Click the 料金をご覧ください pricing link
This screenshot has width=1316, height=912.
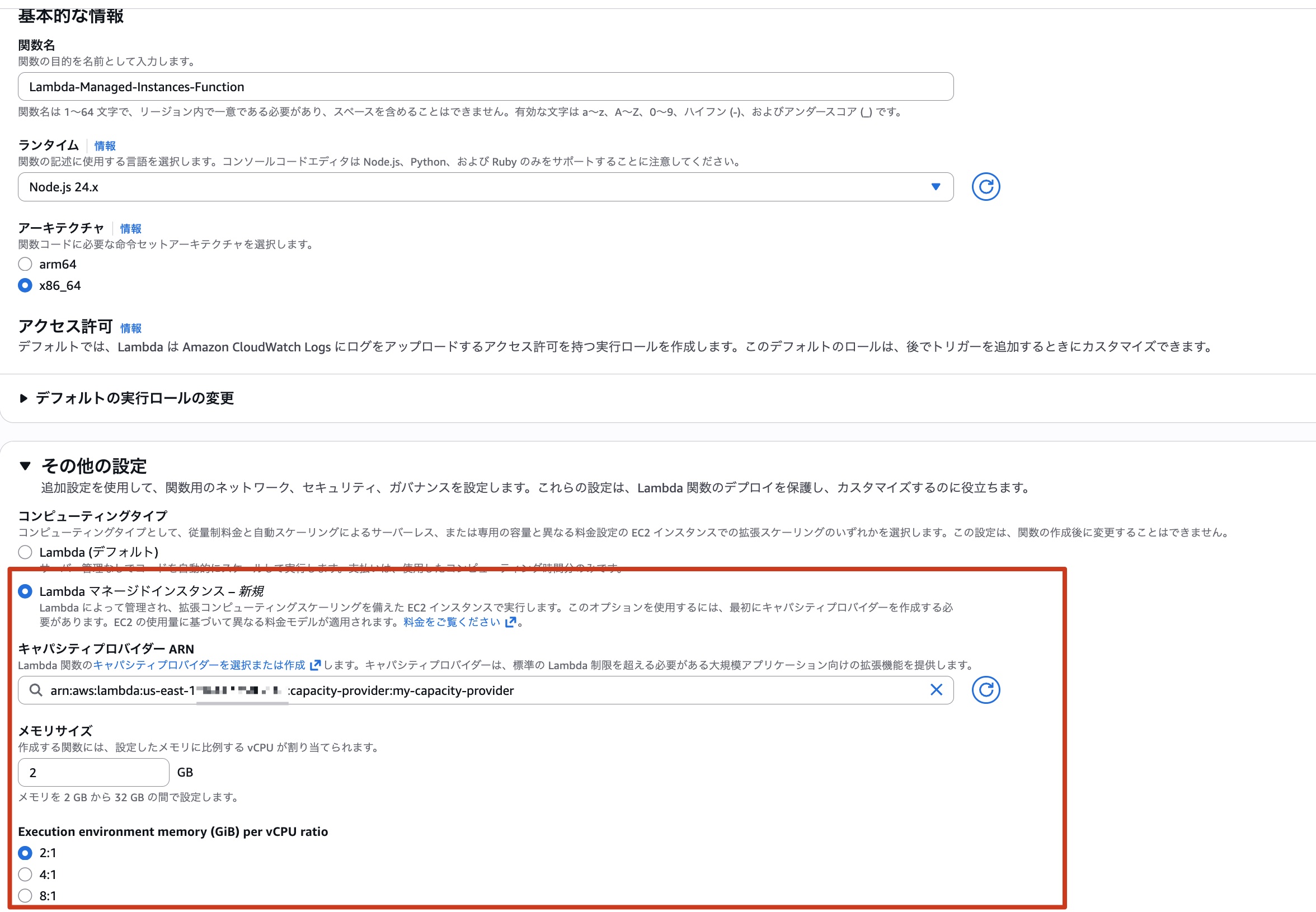pos(452,623)
